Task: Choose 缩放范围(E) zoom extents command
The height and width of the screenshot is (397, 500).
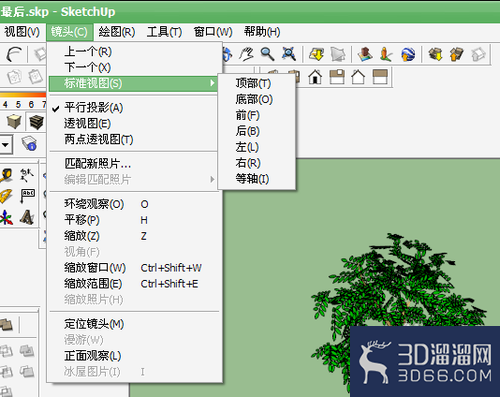Action: pos(133,284)
